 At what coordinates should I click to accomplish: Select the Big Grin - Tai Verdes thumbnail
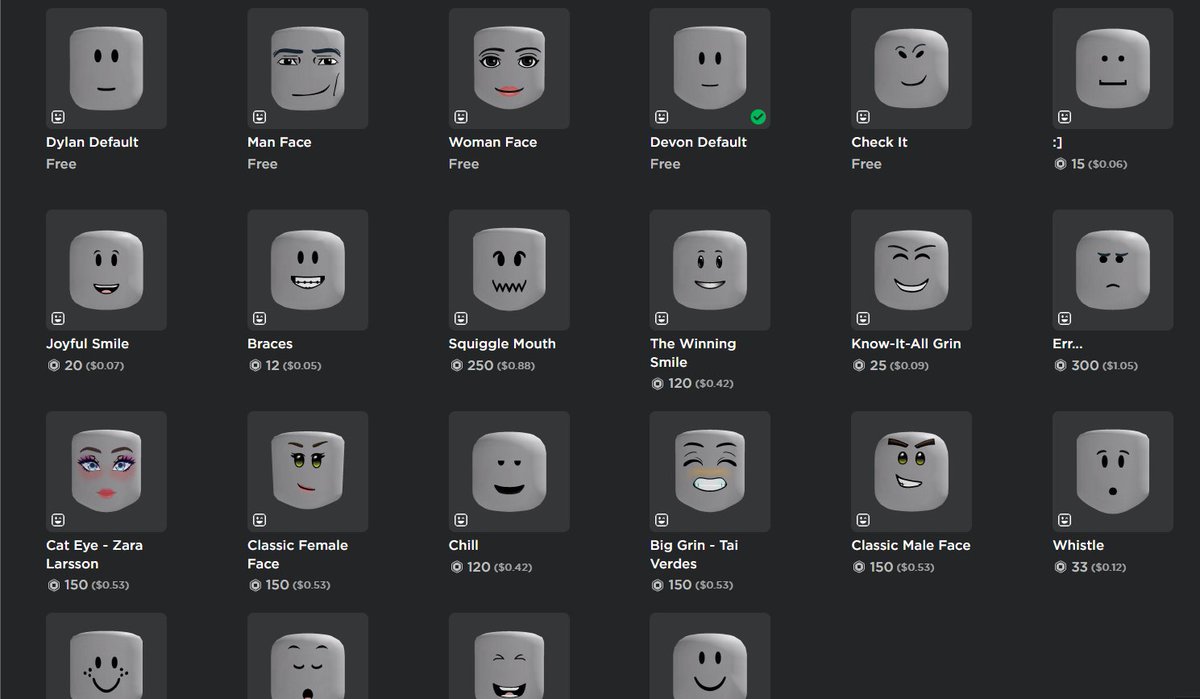710,471
